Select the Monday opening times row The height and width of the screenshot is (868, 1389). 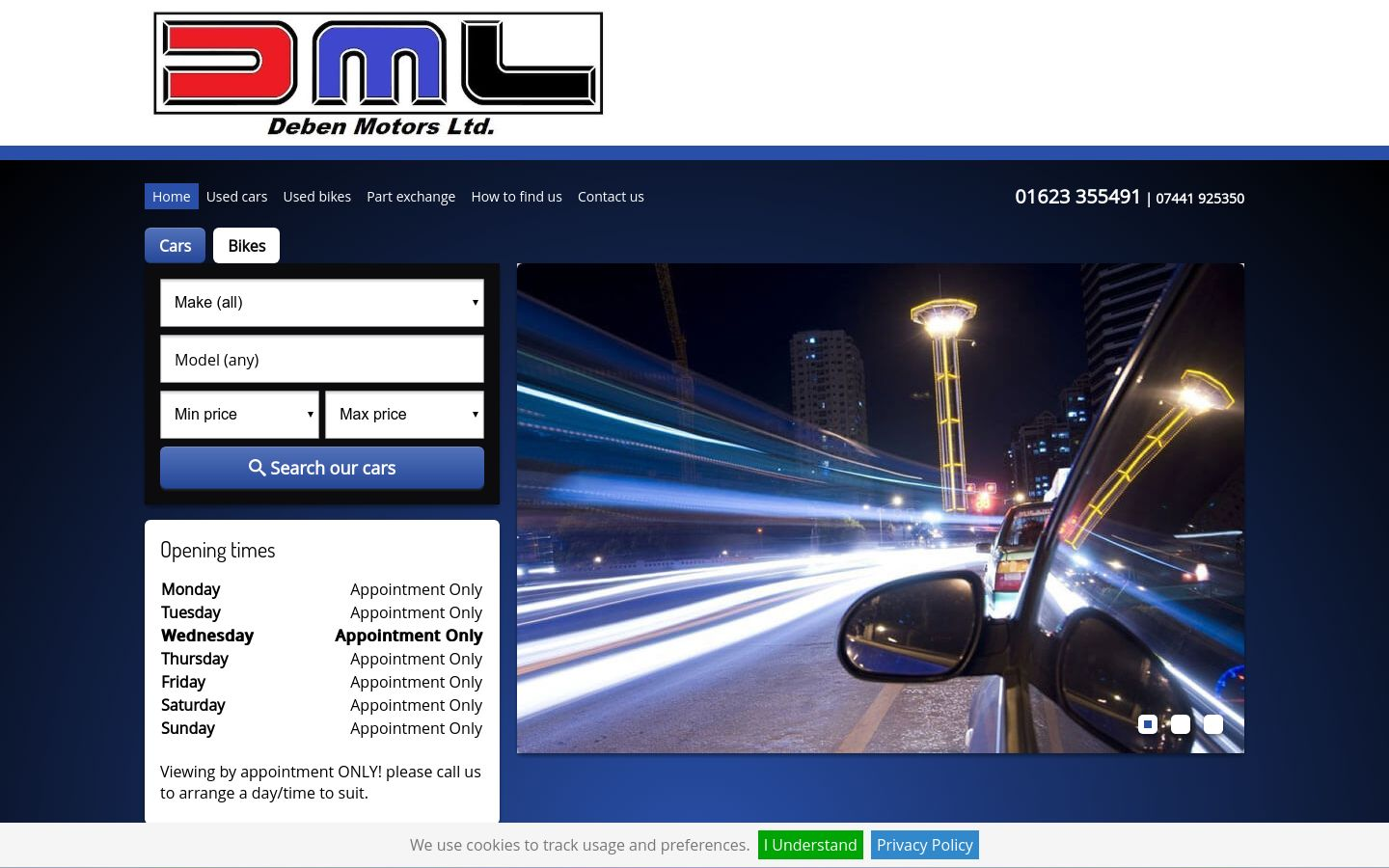pos(322,589)
